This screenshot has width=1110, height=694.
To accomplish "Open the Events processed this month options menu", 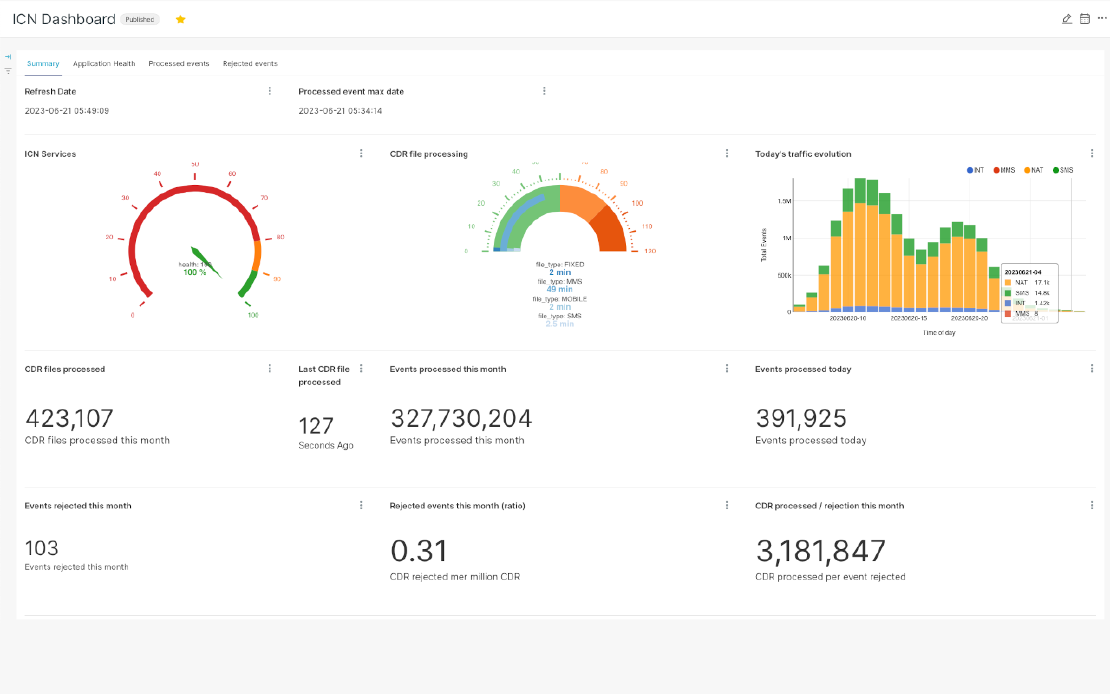I will tap(726, 368).
